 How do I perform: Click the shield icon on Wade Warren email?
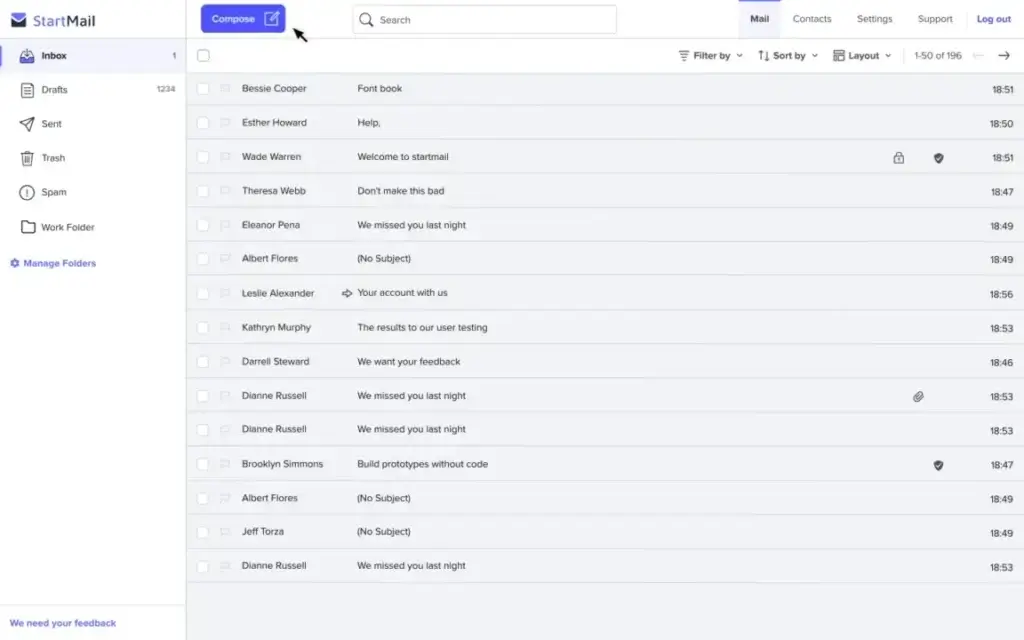pos(938,158)
